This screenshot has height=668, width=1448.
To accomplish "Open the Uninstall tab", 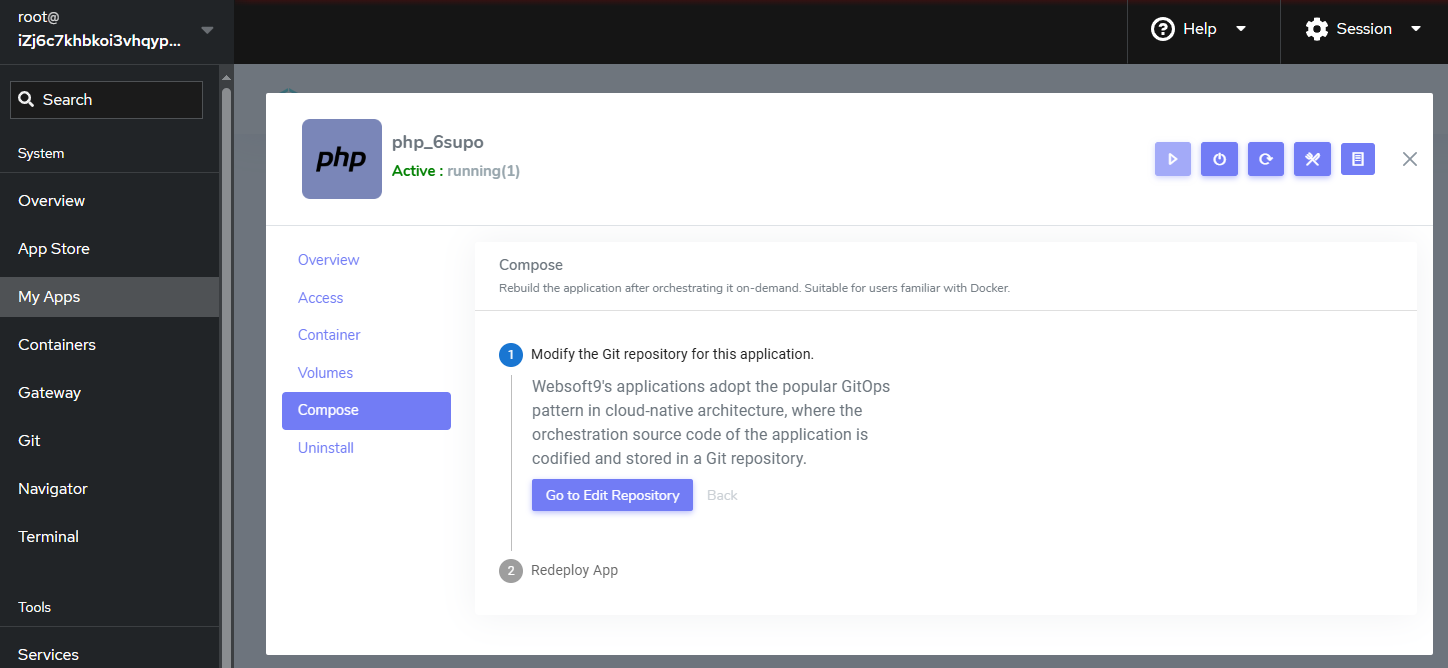I will (x=326, y=448).
